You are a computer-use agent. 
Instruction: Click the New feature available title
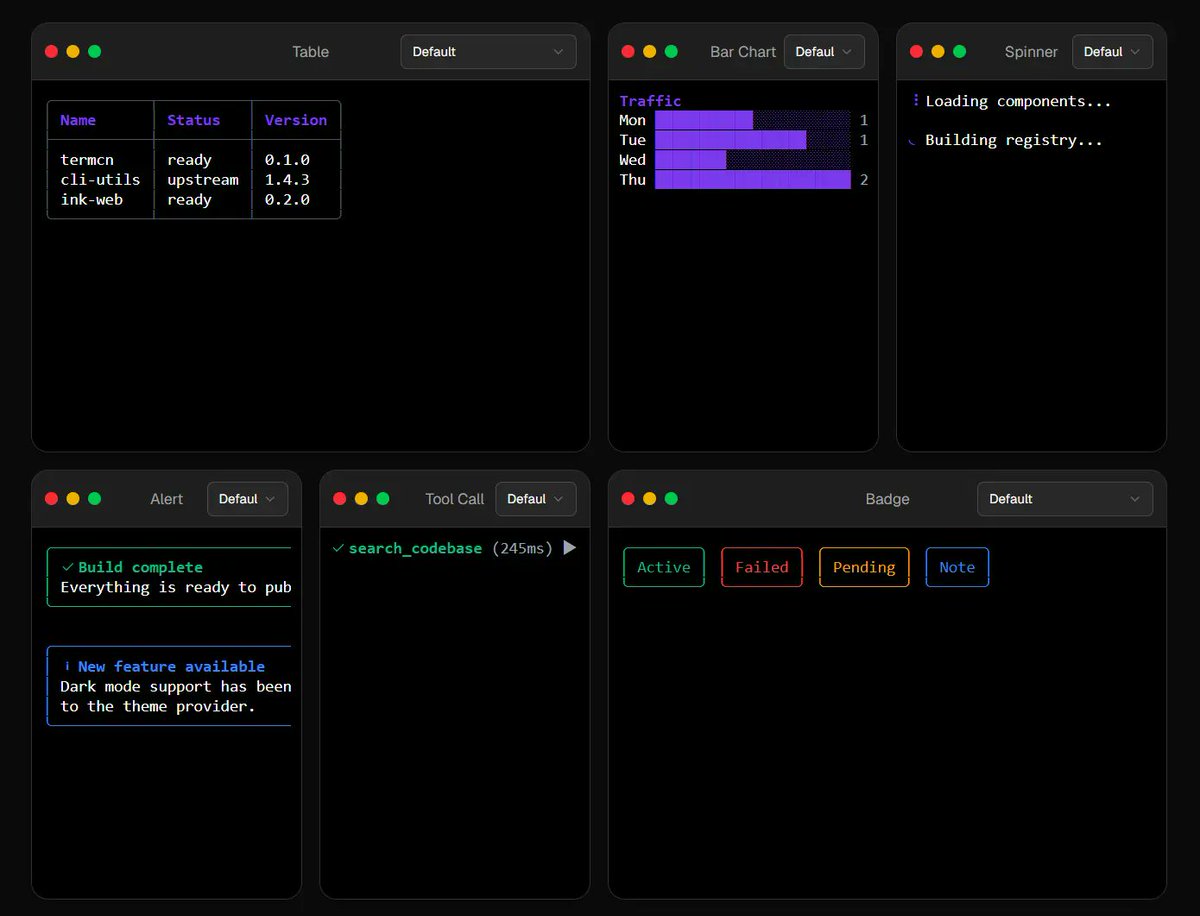tap(171, 667)
